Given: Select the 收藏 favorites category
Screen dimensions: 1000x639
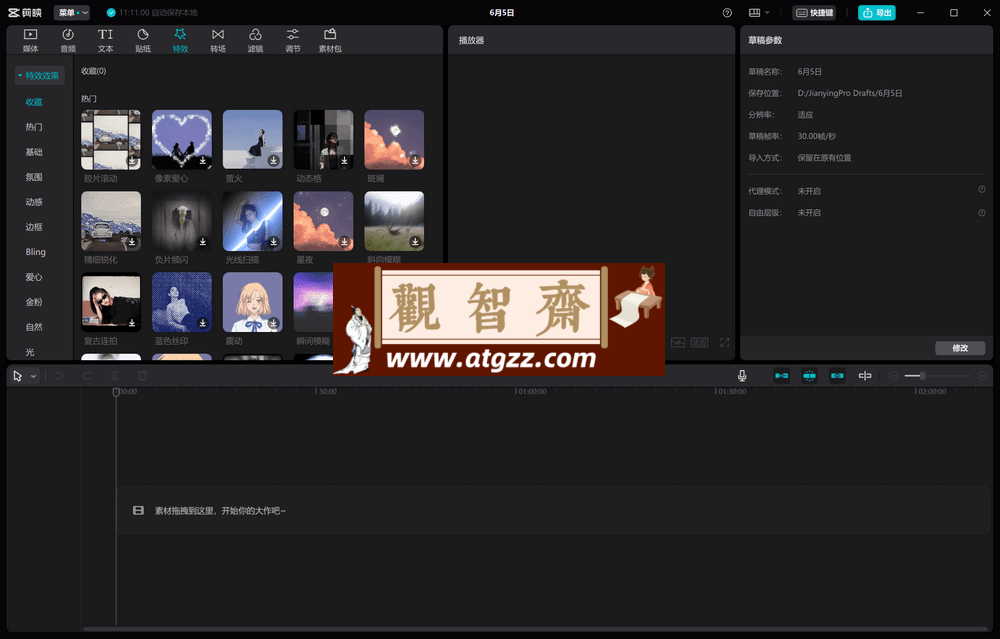Looking at the screenshot, I should point(34,102).
